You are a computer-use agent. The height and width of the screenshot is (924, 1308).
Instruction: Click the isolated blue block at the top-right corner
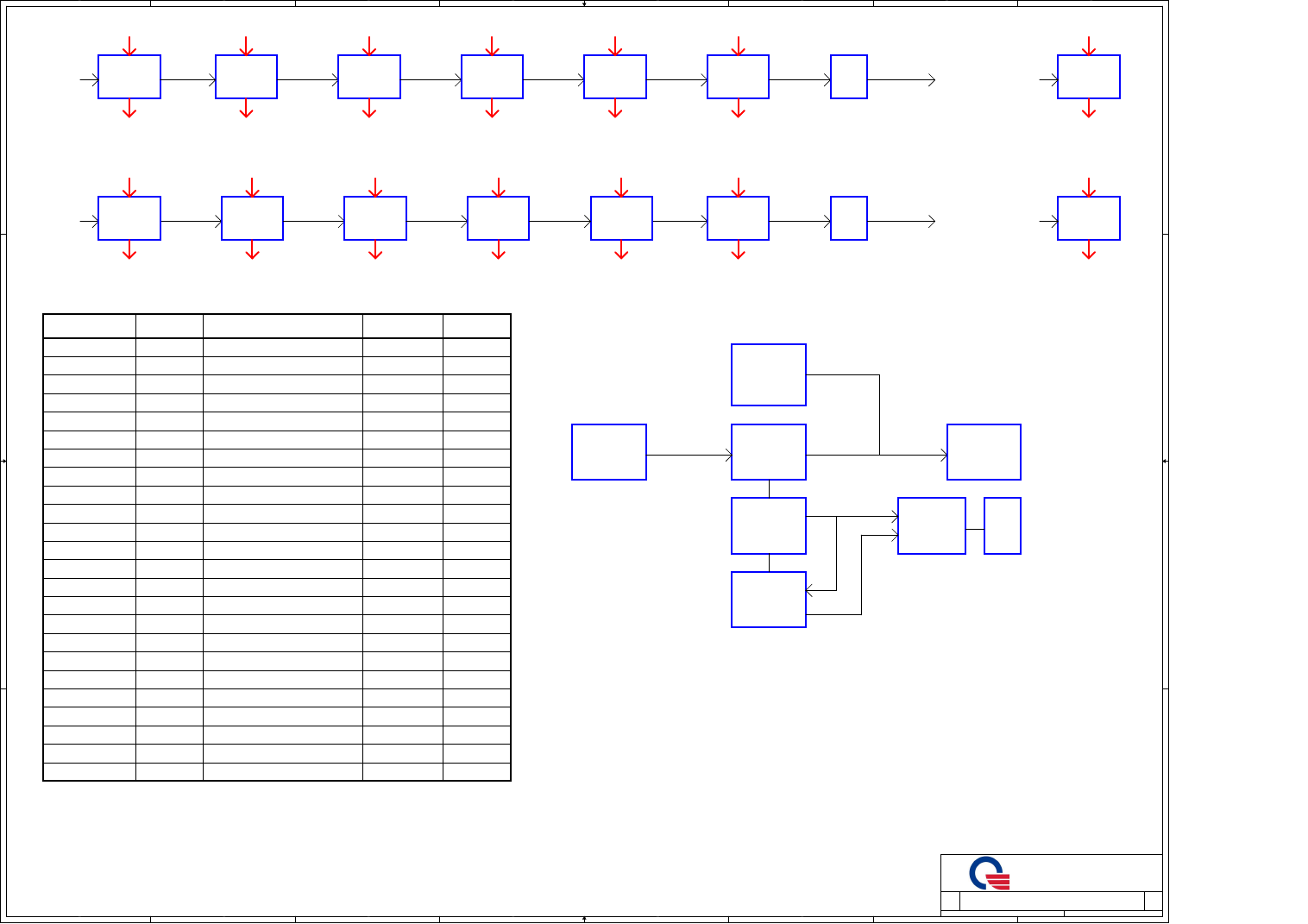click(x=1088, y=77)
